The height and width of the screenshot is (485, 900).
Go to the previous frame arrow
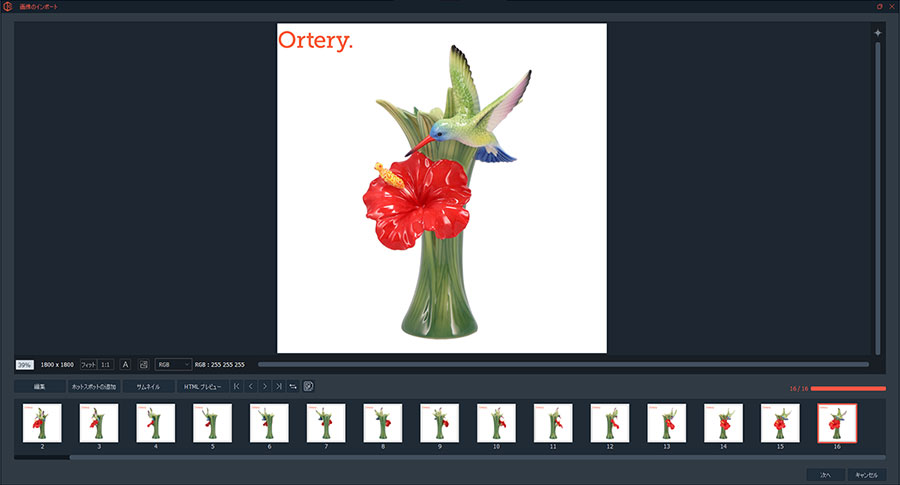click(250, 386)
